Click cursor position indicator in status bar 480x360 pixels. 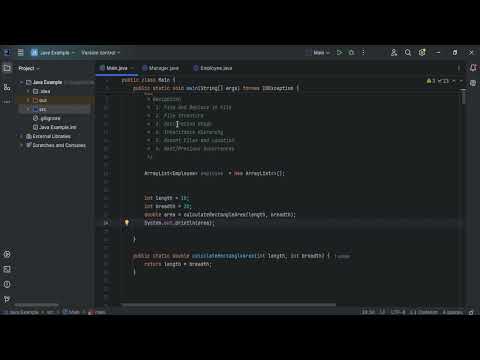pyautogui.click(x=368, y=312)
